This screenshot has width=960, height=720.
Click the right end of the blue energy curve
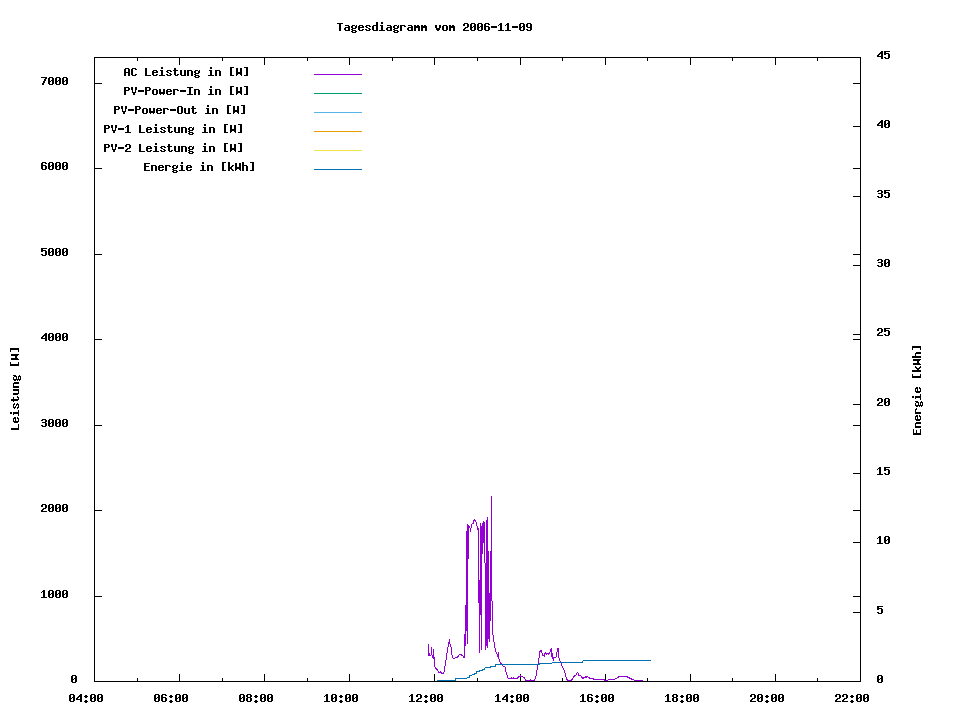pyautogui.click(x=649, y=660)
